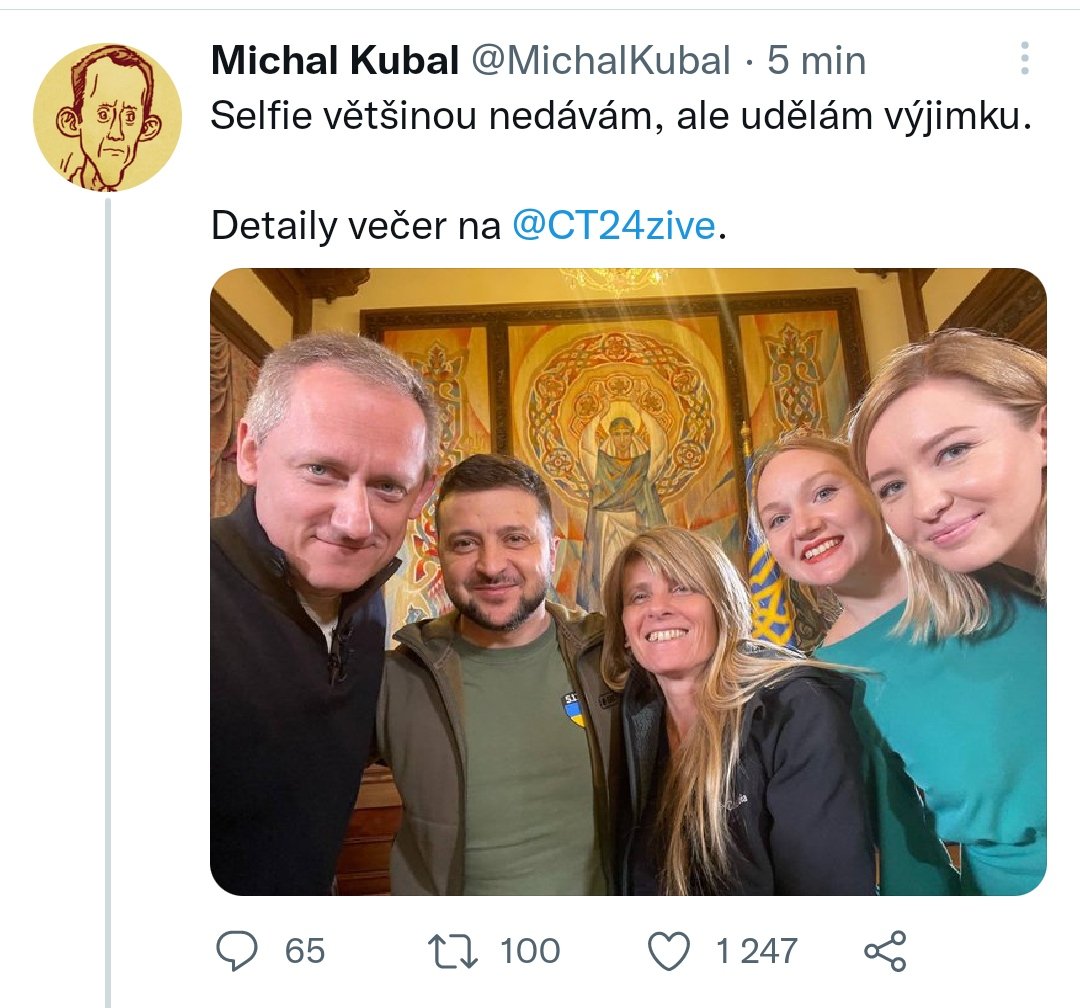1080x1008 pixels.
Task: Click the blue-yellow flag in the photo
Action: point(768,590)
